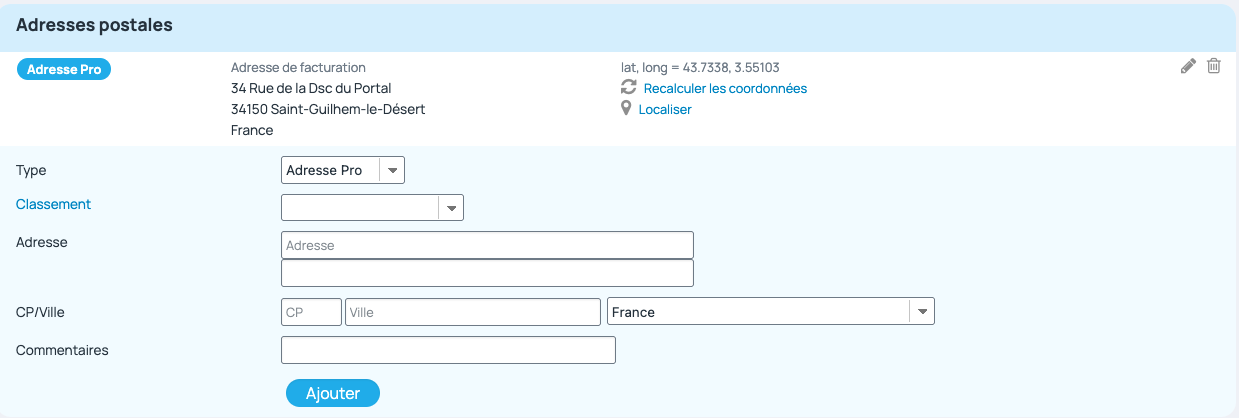Delete the address using the trash icon
This screenshot has width=1239, height=418.
(x=1214, y=66)
